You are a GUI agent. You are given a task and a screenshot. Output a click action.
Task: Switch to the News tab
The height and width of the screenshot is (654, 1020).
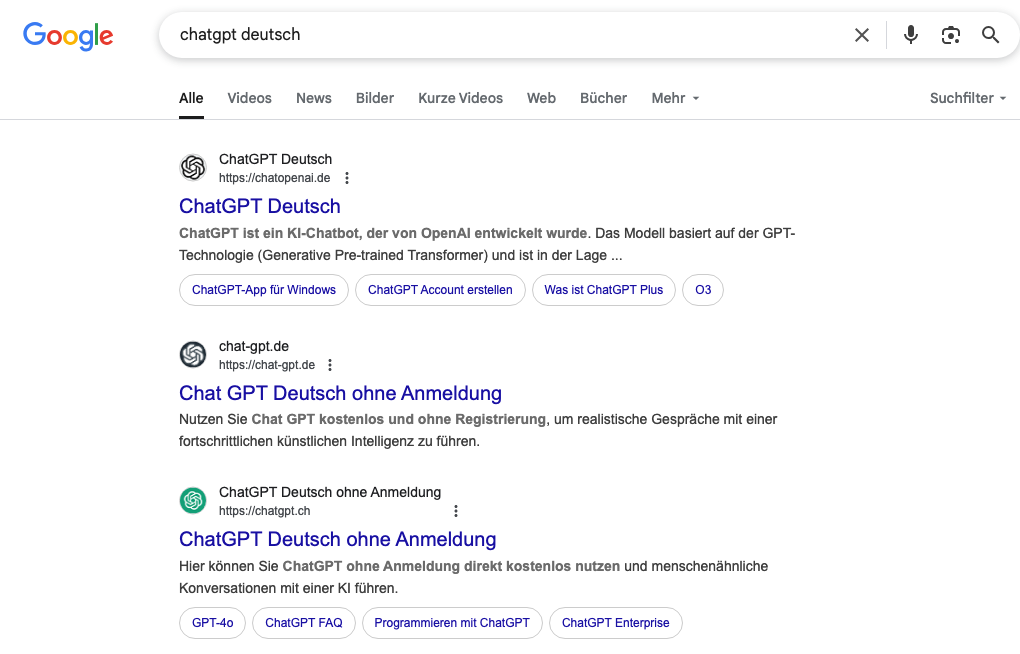point(314,98)
